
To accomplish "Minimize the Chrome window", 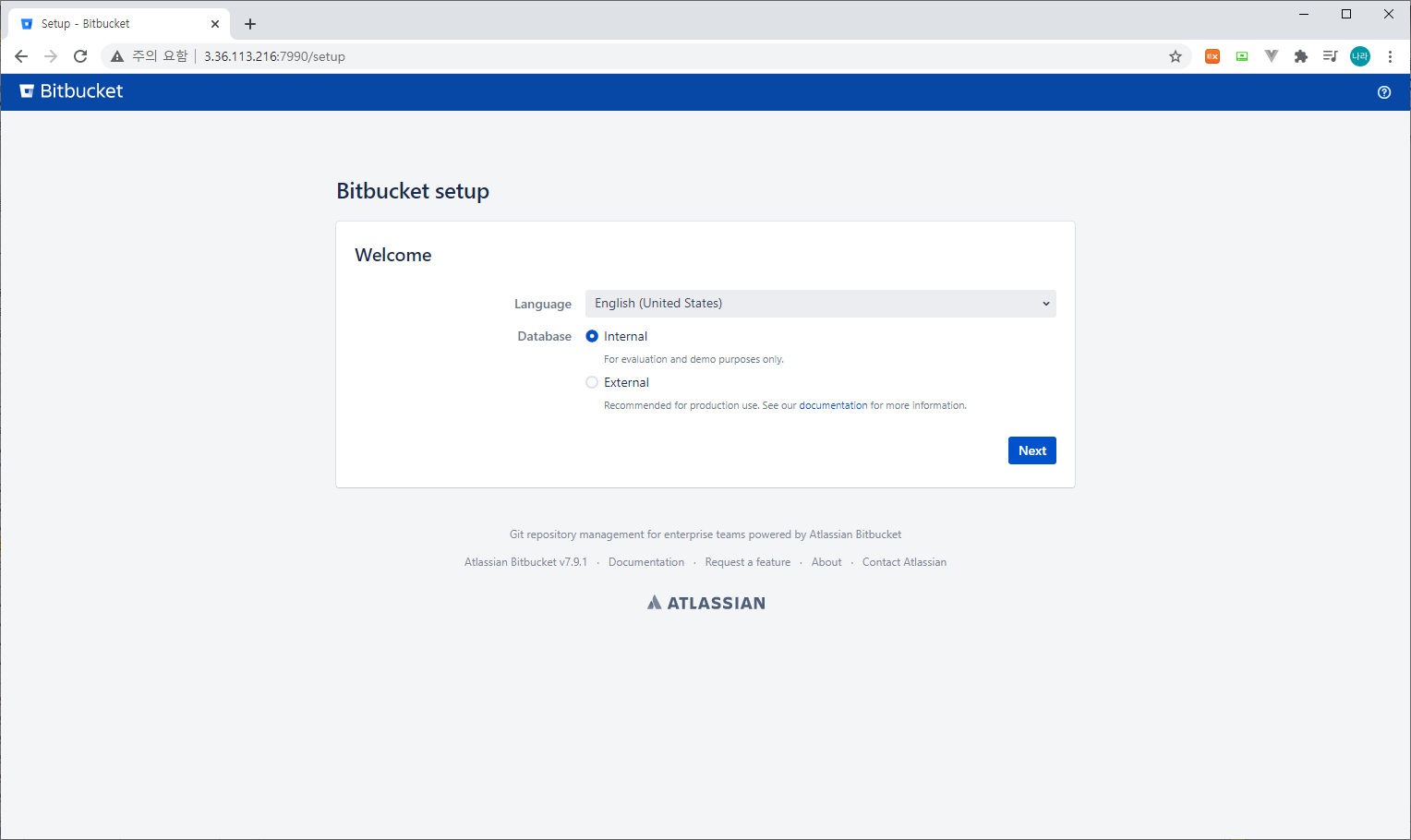I will (1304, 14).
